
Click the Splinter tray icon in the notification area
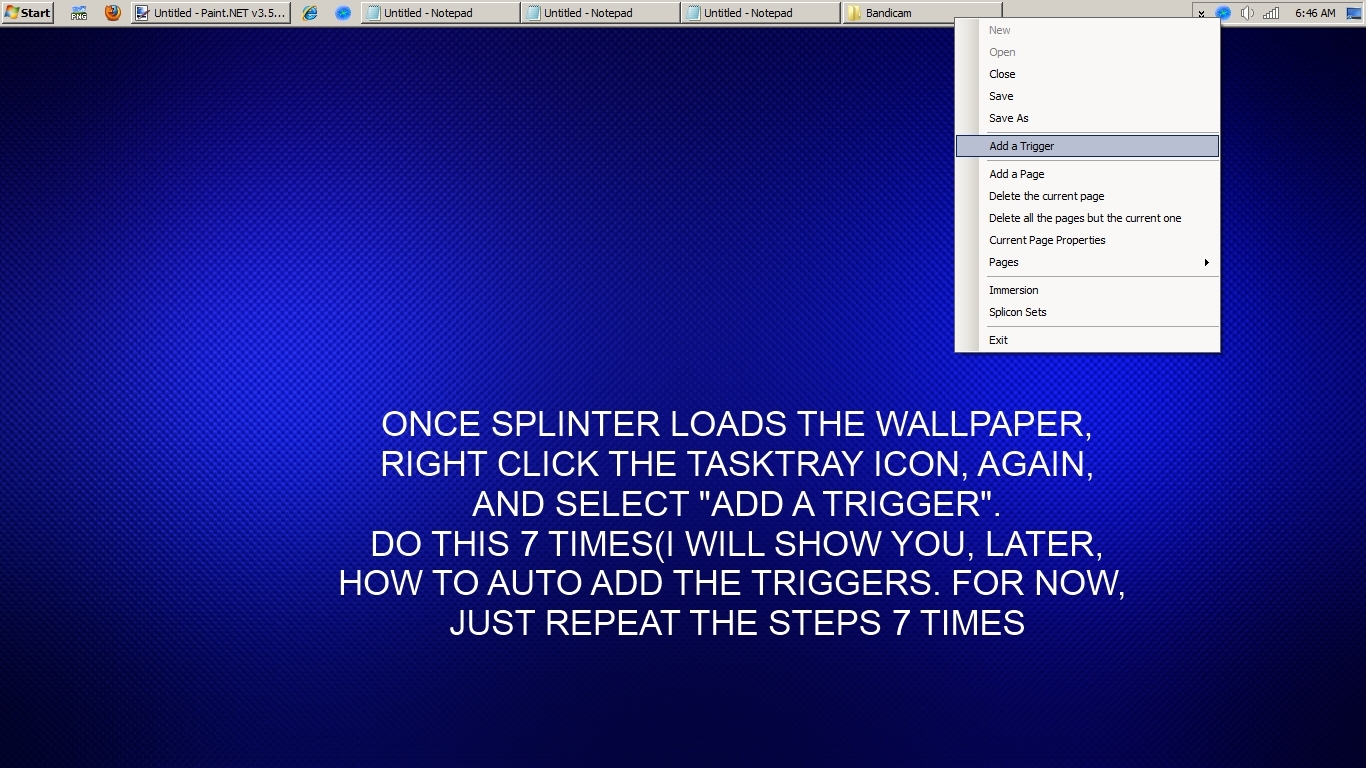(x=1223, y=12)
